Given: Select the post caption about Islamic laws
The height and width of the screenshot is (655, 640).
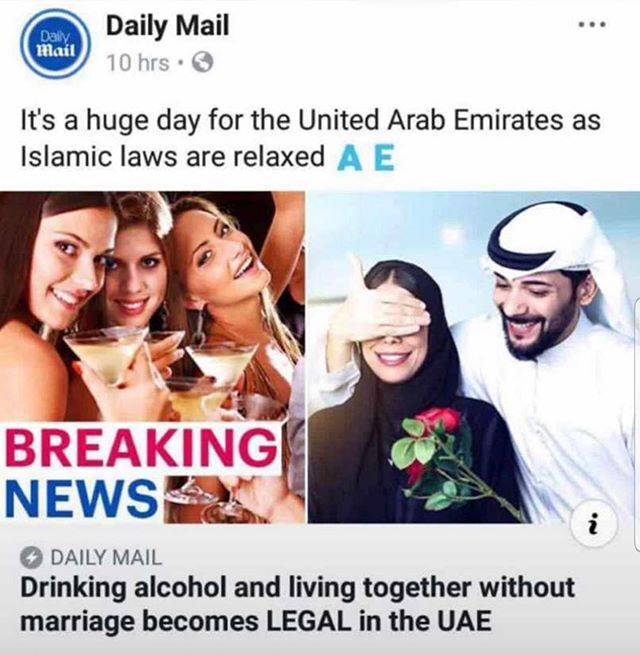Looking at the screenshot, I should (x=310, y=138).
